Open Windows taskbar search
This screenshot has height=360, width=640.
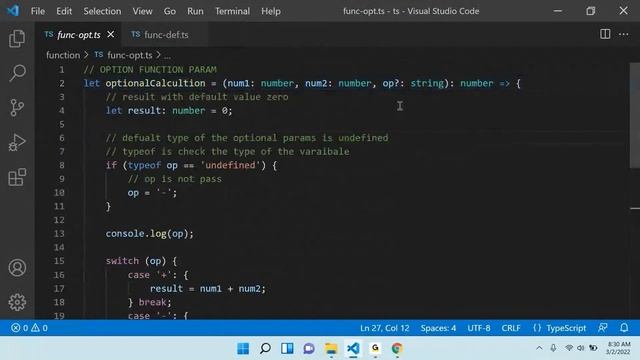click(x=265, y=349)
